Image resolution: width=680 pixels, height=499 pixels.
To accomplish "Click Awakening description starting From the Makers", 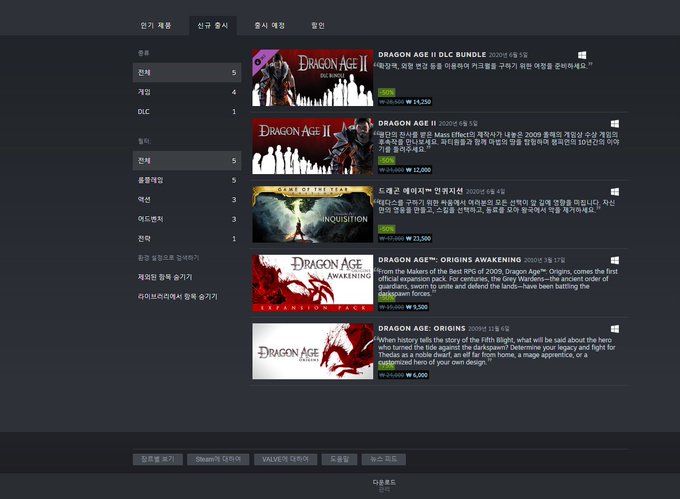I will 497,283.
